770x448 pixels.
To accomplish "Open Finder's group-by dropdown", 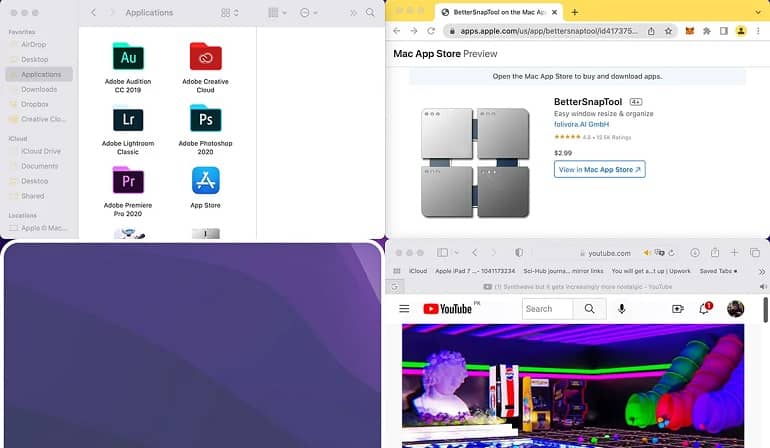I will pos(277,13).
